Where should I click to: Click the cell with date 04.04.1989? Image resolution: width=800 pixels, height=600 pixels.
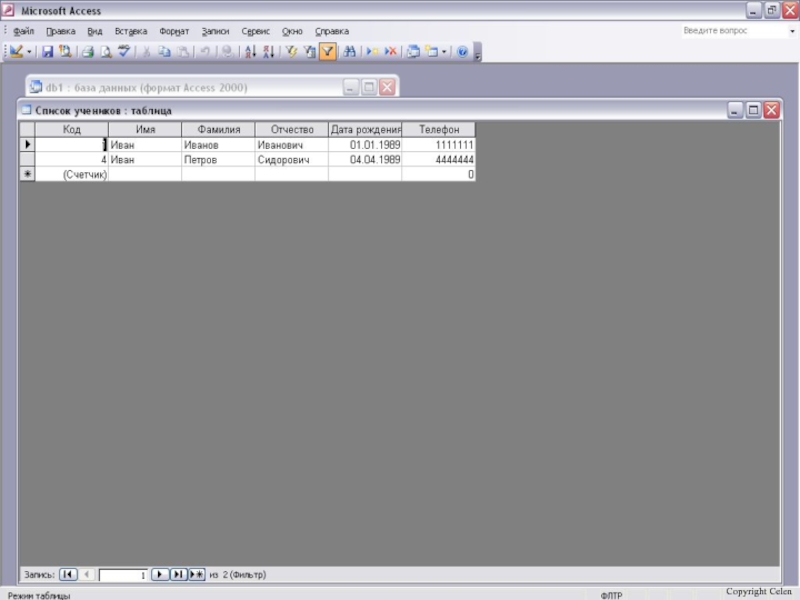365,160
